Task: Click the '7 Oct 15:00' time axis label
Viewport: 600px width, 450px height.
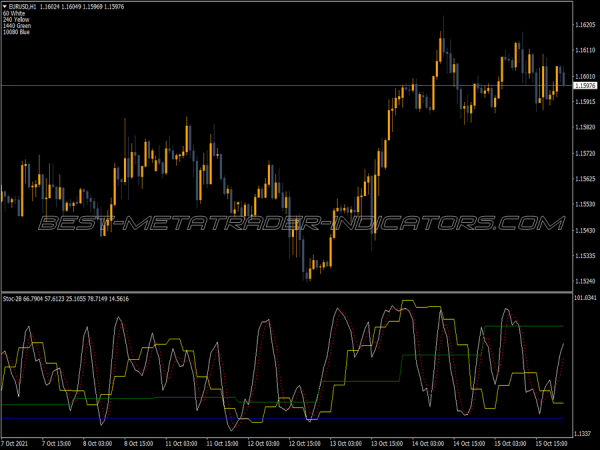Action: pos(56,443)
